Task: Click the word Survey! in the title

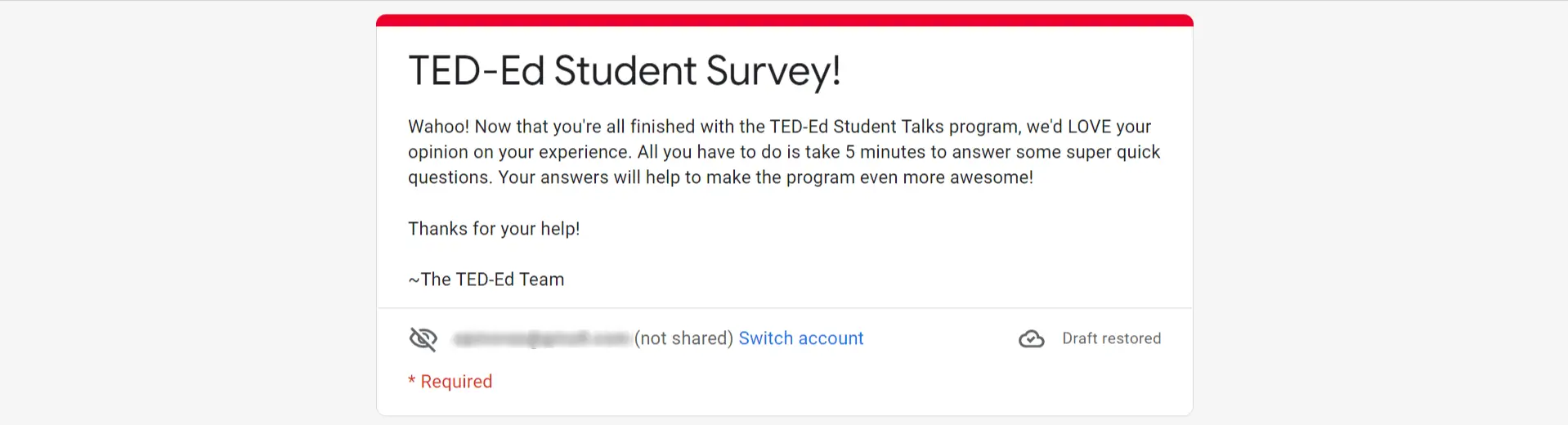Action: coord(773,70)
